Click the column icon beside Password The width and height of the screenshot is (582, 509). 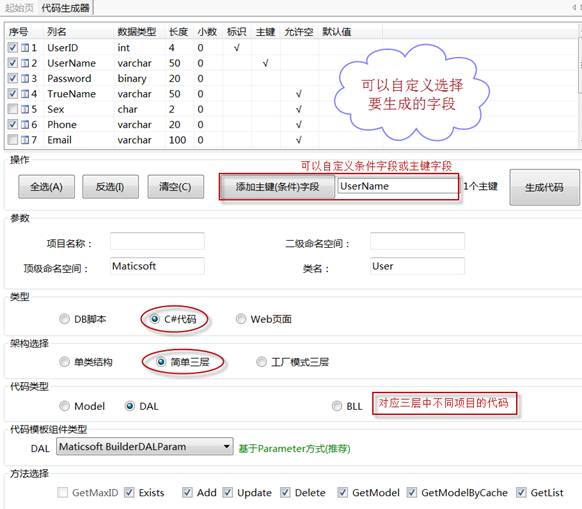(25, 78)
